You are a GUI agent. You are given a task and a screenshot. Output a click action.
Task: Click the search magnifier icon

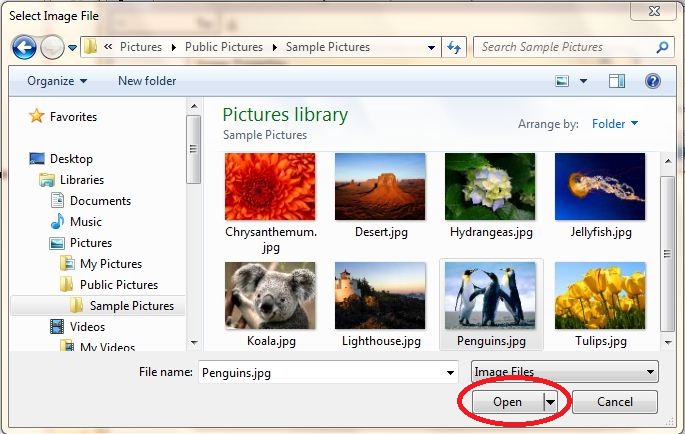tap(662, 47)
